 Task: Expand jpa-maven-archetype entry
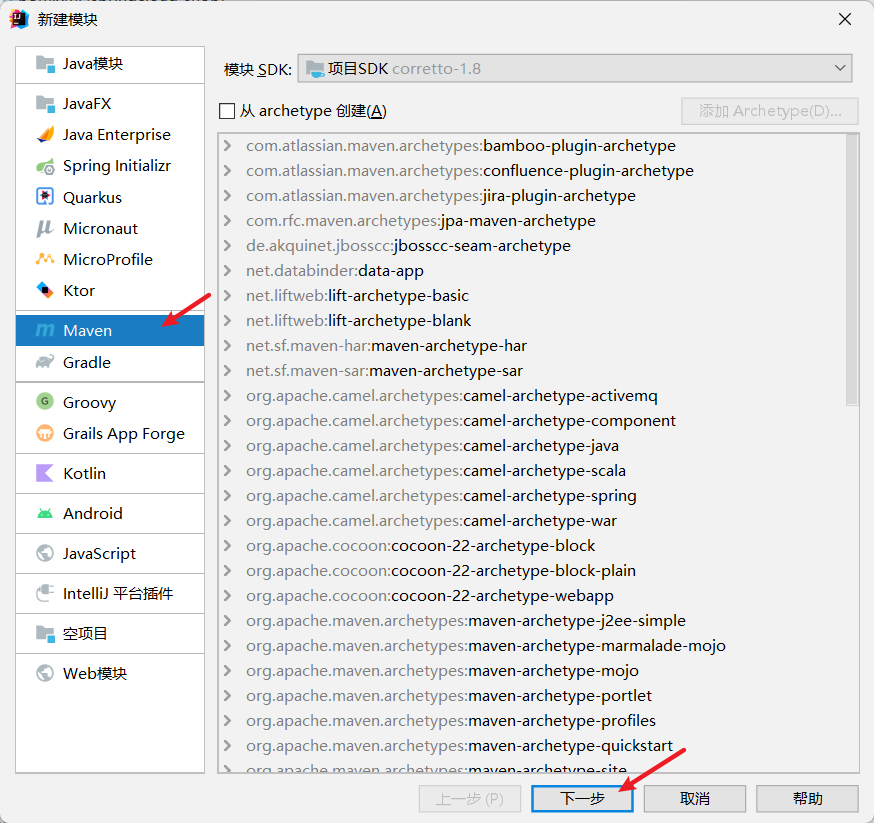[x=227, y=221]
